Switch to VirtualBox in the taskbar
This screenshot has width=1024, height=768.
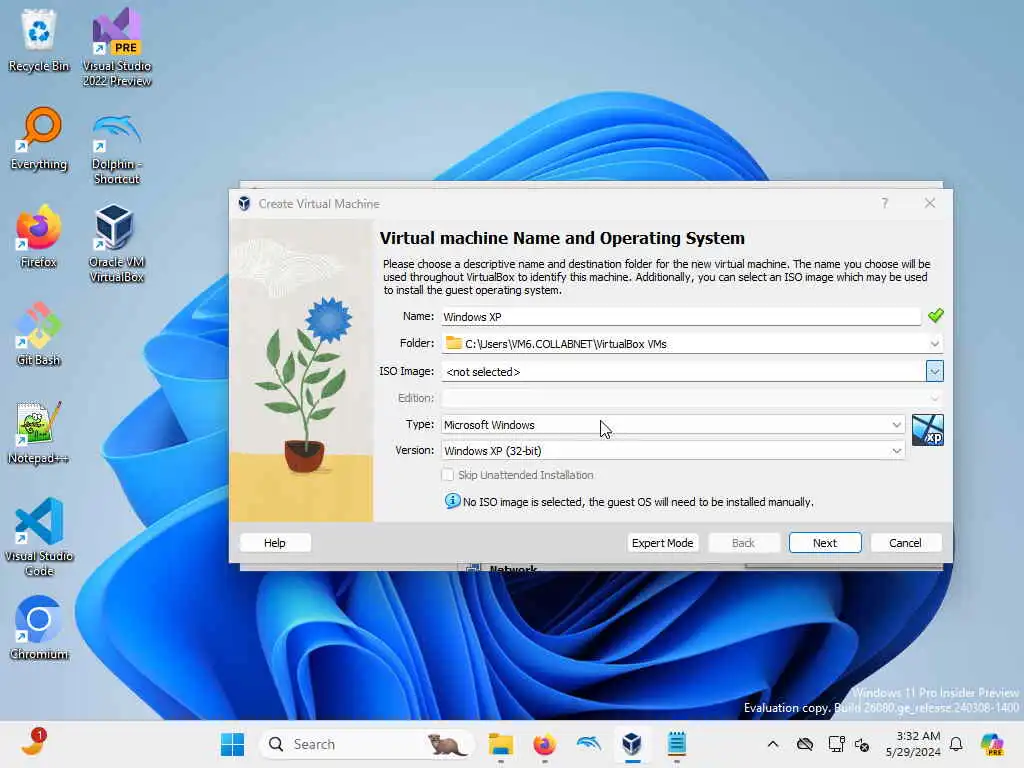(632, 744)
